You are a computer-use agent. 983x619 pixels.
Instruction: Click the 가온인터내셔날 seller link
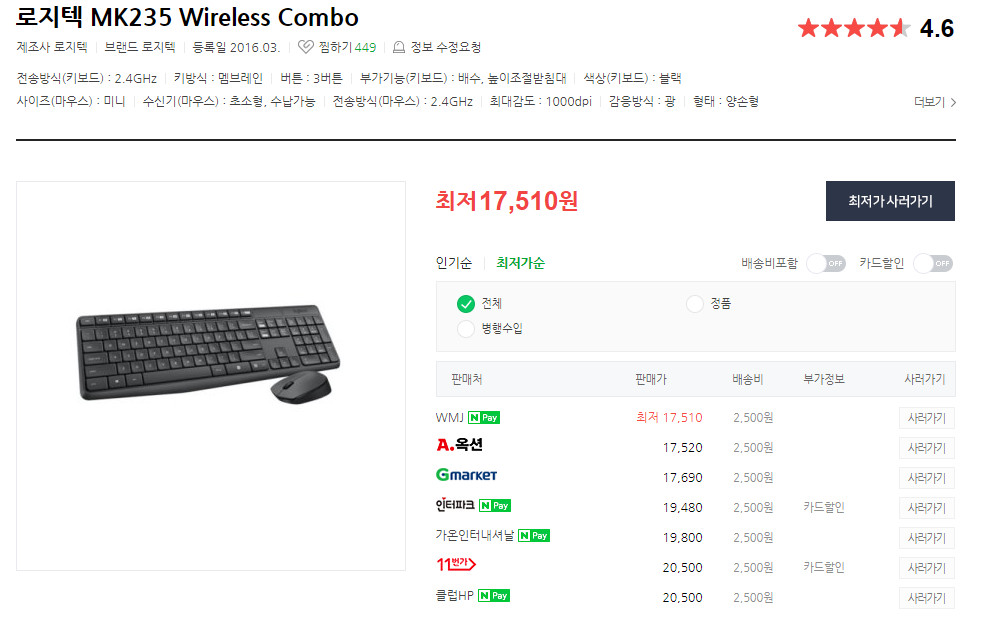click(475, 535)
